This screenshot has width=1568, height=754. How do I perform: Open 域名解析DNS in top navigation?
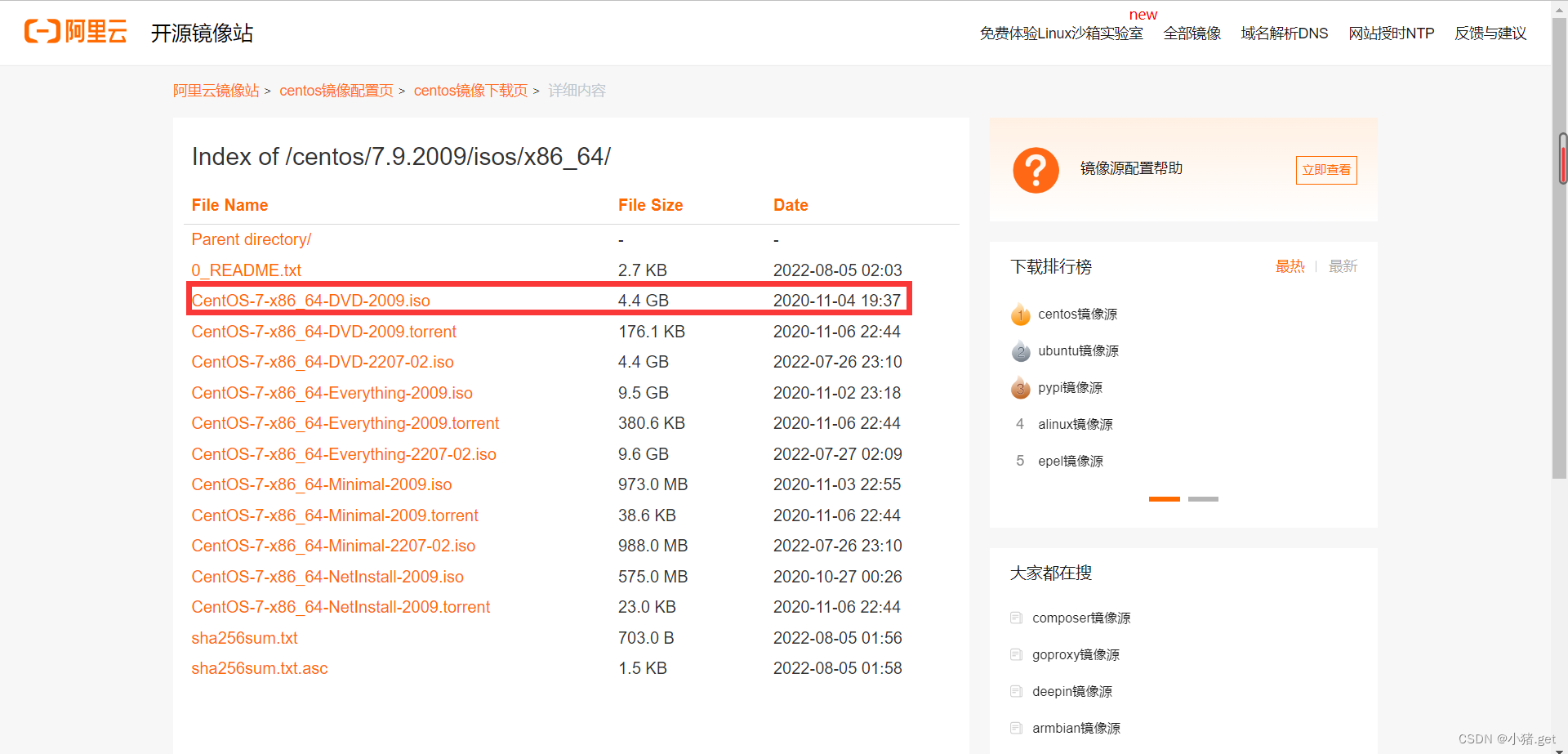click(1285, 33)
